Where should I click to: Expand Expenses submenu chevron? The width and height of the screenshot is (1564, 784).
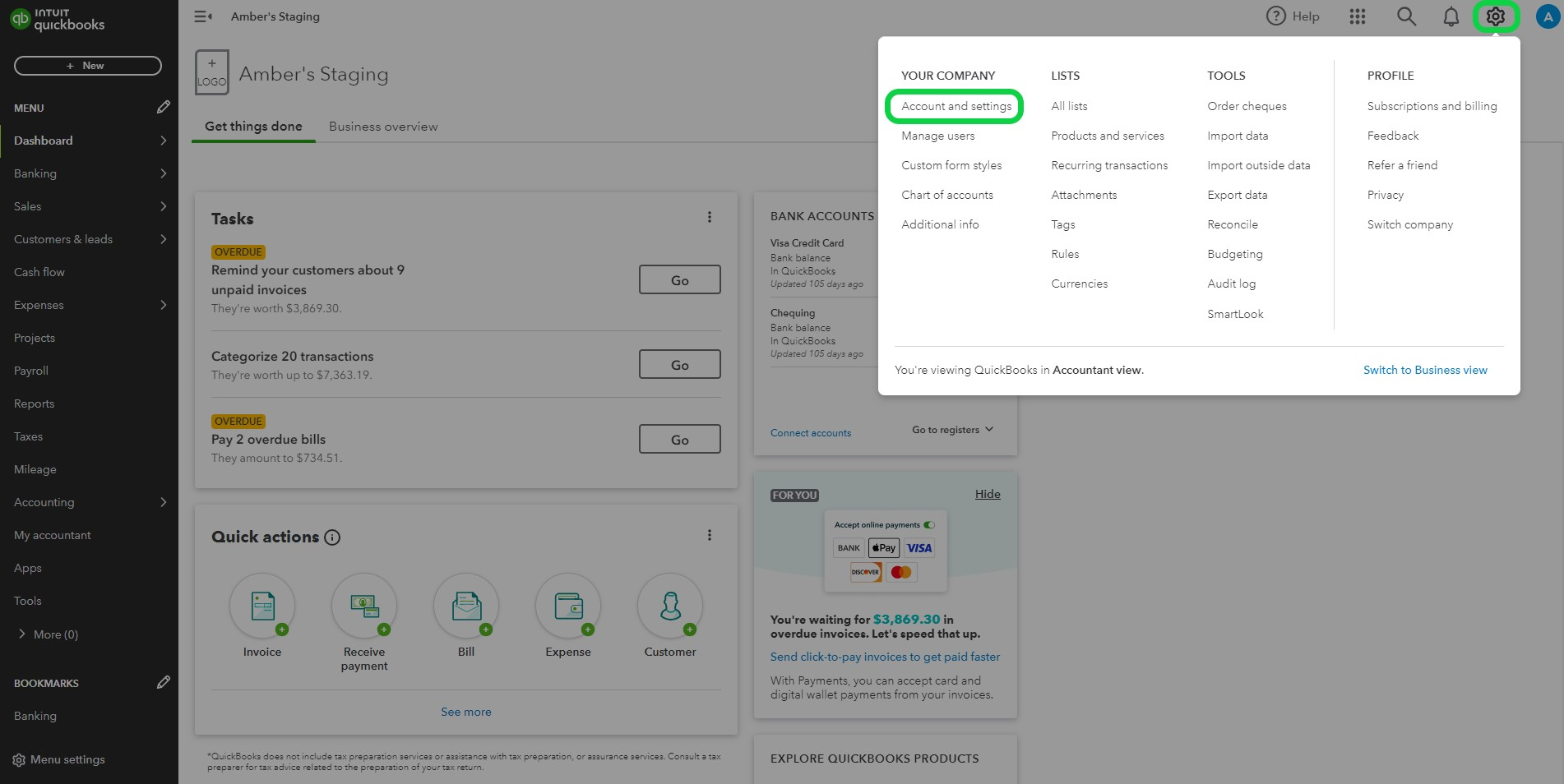(x=163, y=305)
